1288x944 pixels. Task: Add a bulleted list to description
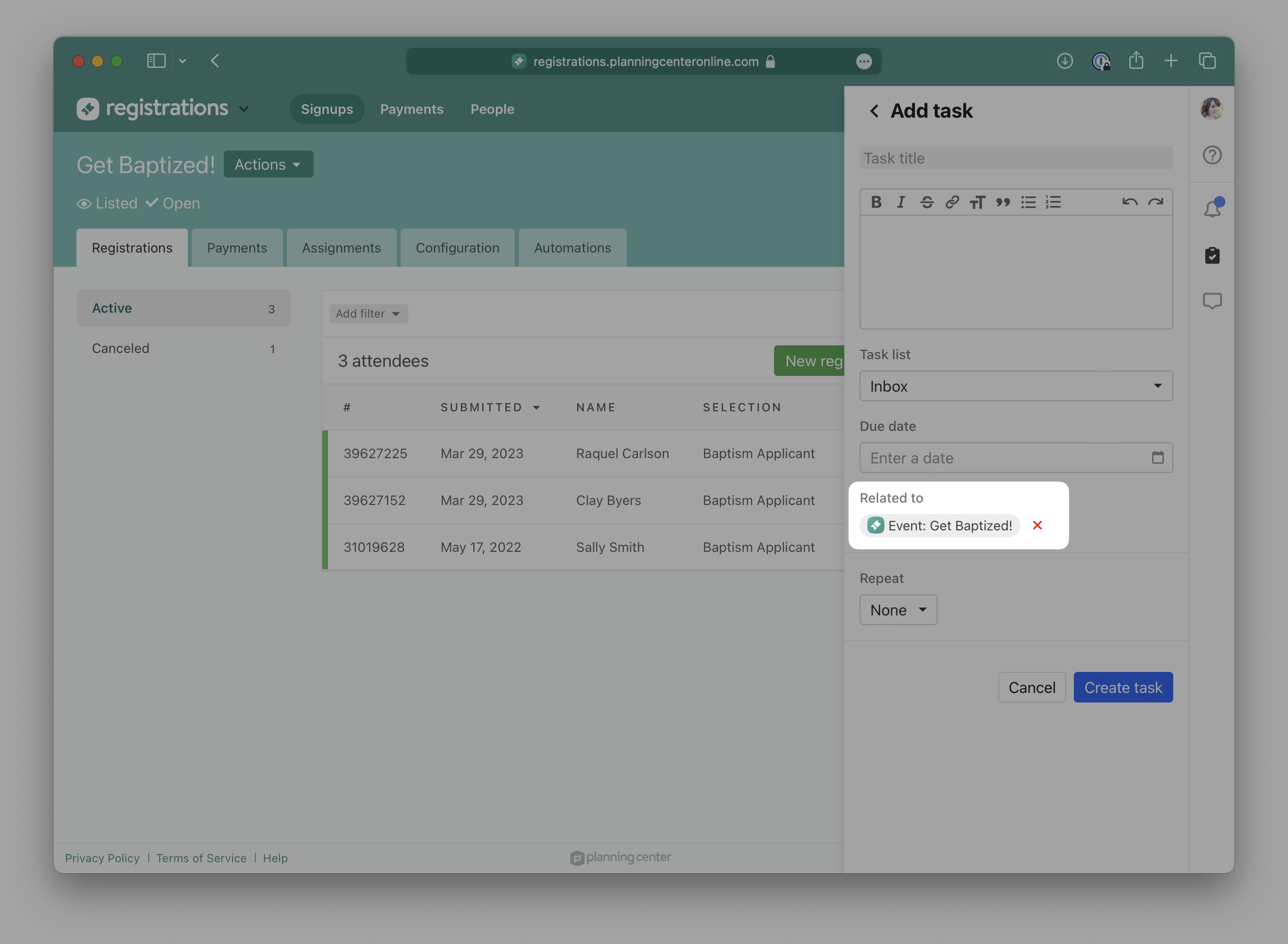click(x=1028, y=202)
